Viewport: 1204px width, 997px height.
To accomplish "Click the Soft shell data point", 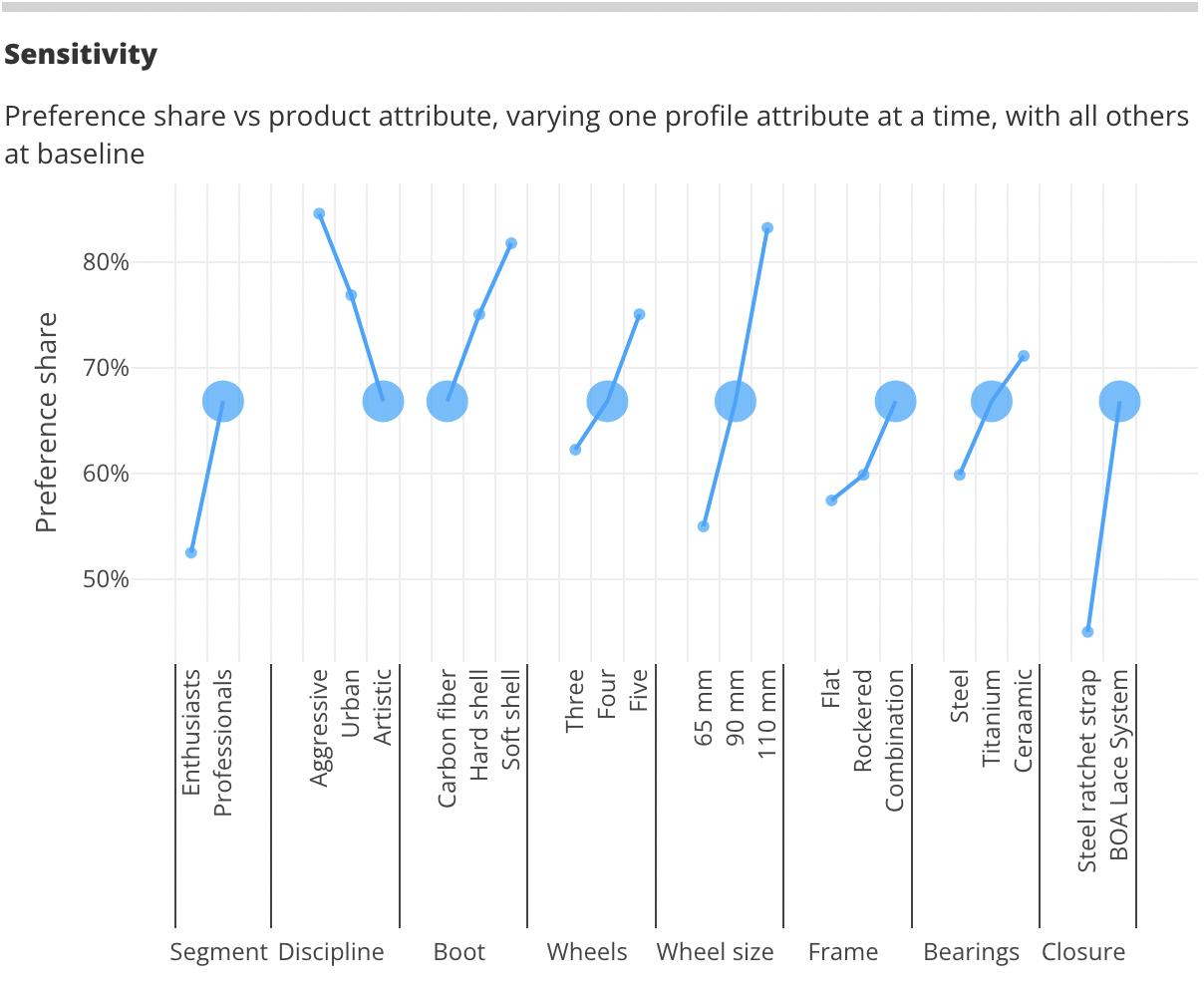I will [511, 243].
